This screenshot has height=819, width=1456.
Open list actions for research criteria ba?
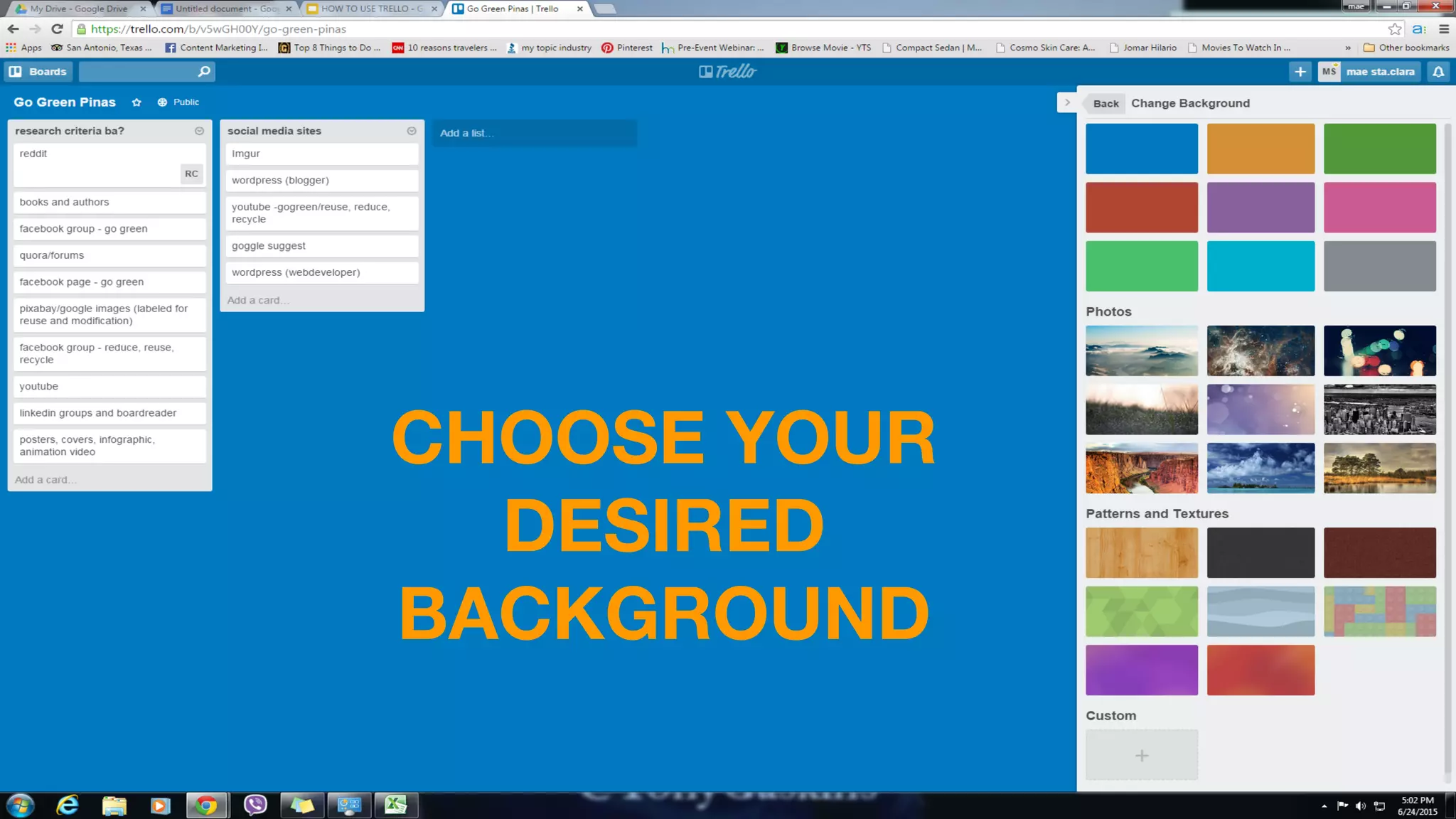click(x=199, y=131)
